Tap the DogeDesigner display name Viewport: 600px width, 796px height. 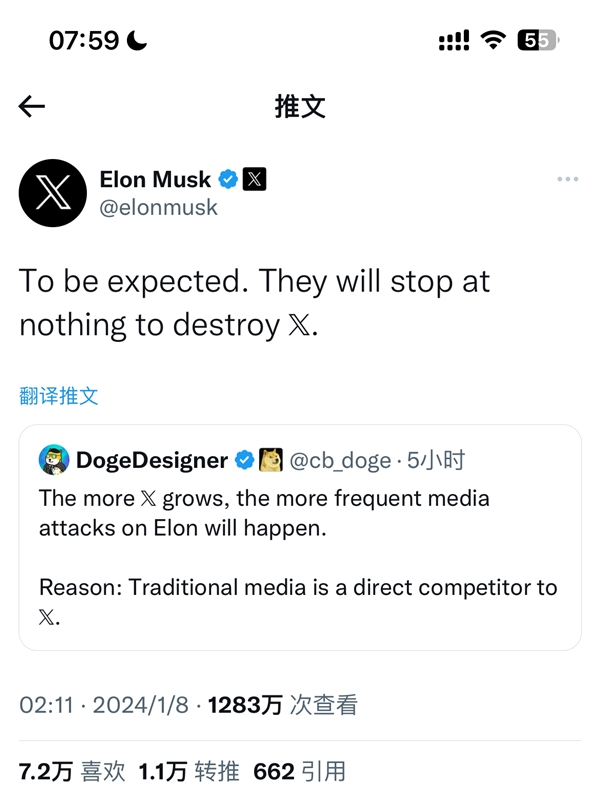(x=152, y=460)
